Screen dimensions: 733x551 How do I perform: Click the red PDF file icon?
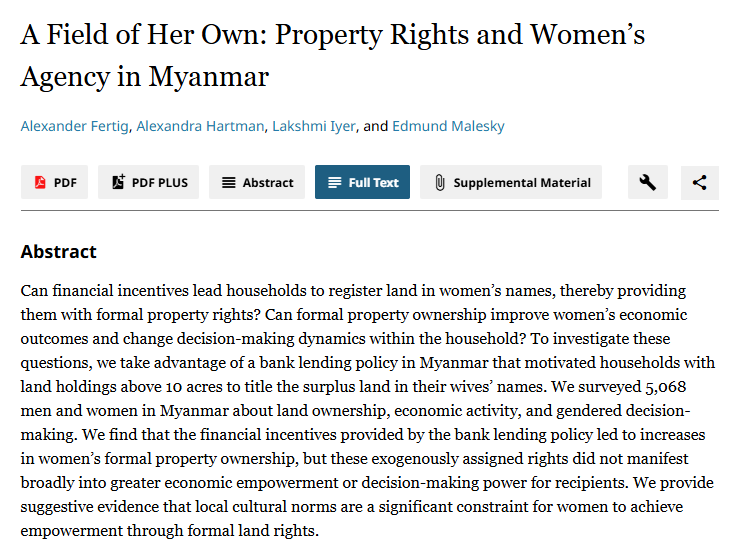tap(40, 182)
